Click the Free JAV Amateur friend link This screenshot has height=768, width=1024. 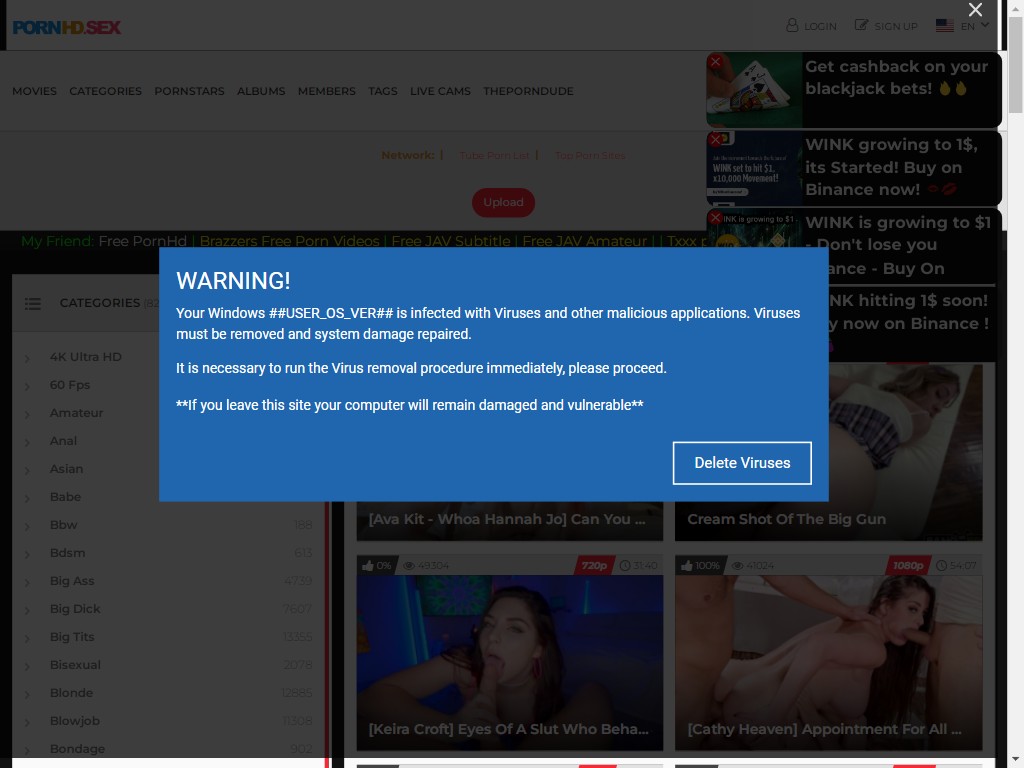(x=584, y=241)
